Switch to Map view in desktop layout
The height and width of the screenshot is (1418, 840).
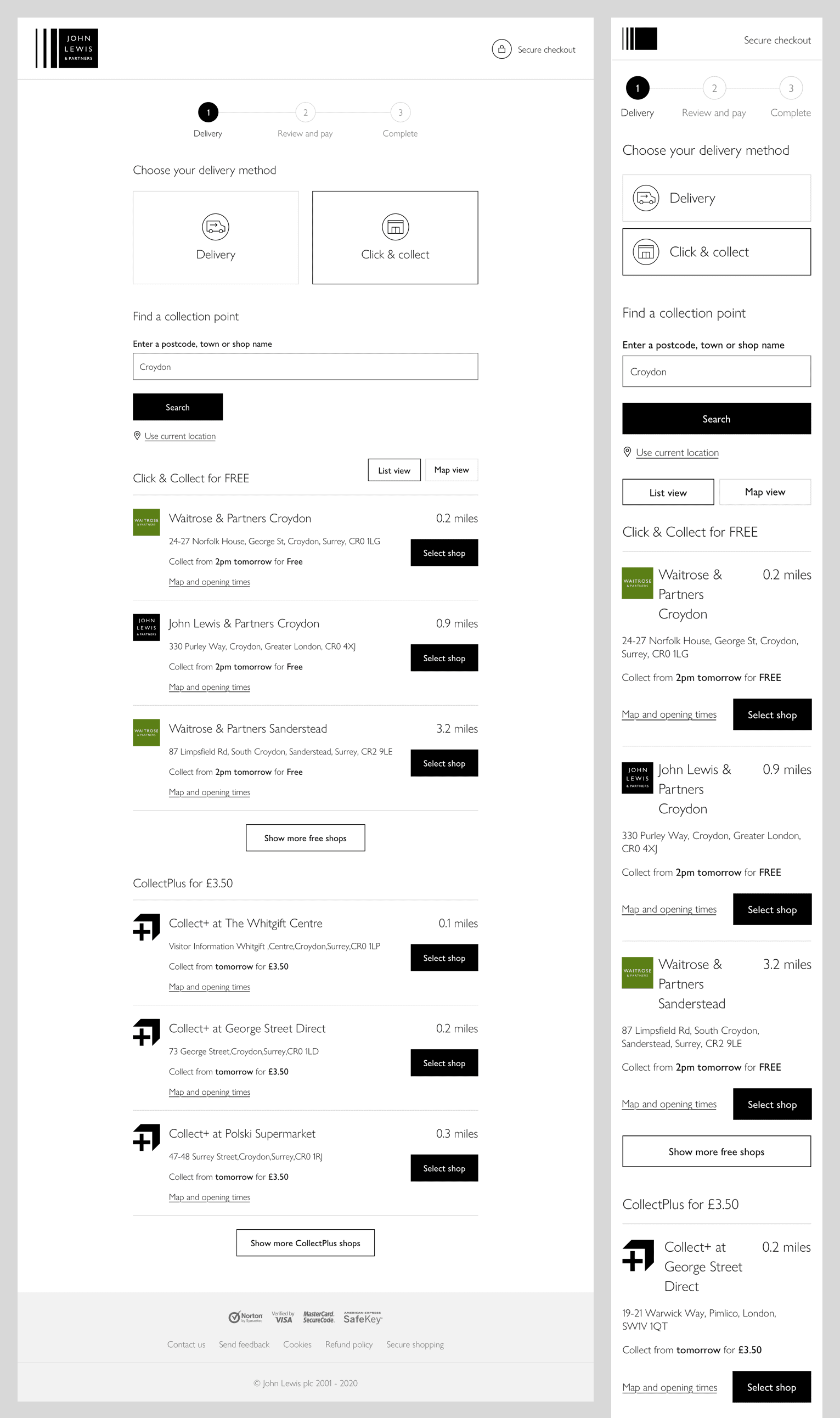(x=452, y=470)
